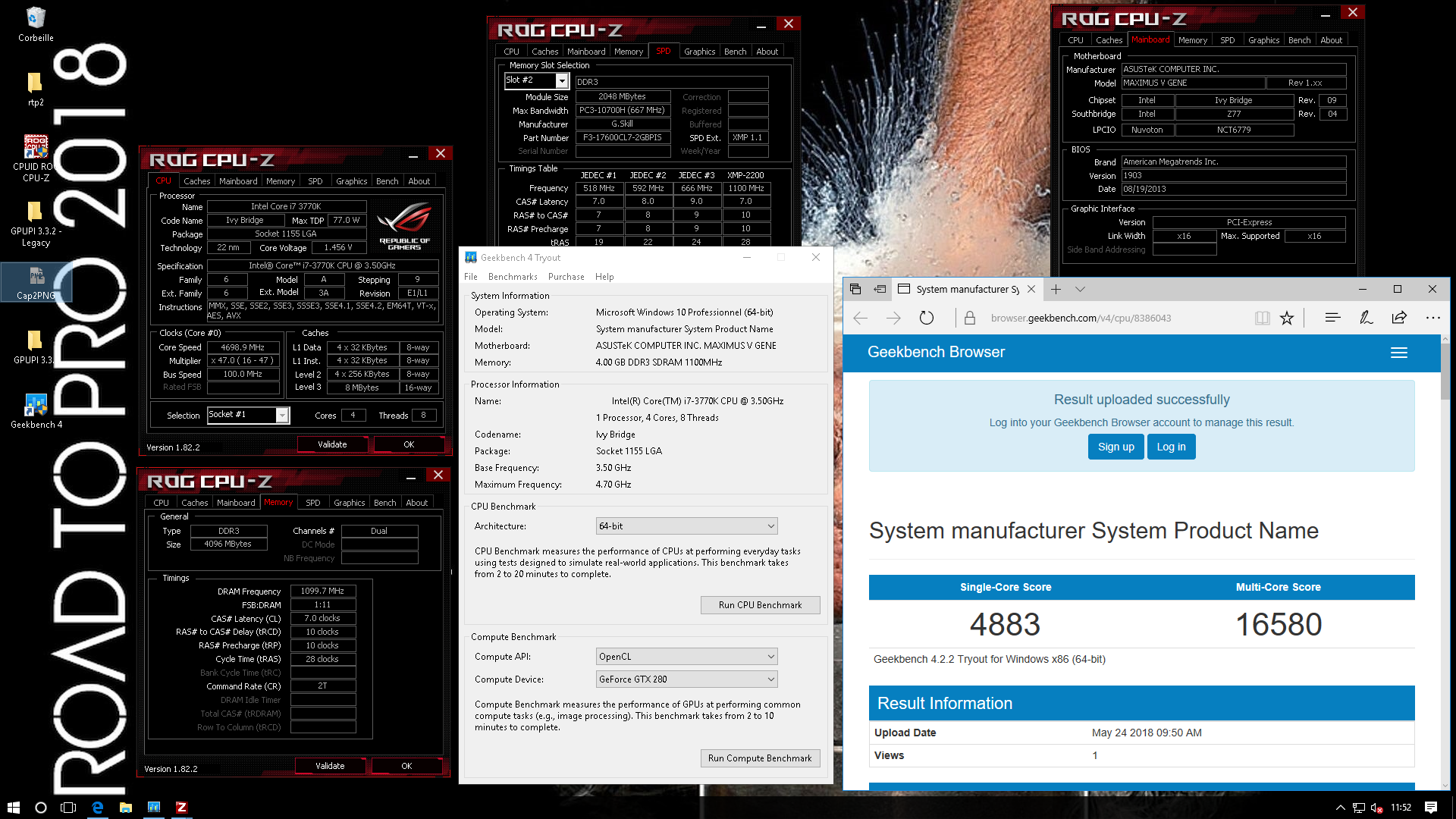Click Run Compute Benchmark button
1456x819 pixels.
pyautogui.click(x=760, y=758)
